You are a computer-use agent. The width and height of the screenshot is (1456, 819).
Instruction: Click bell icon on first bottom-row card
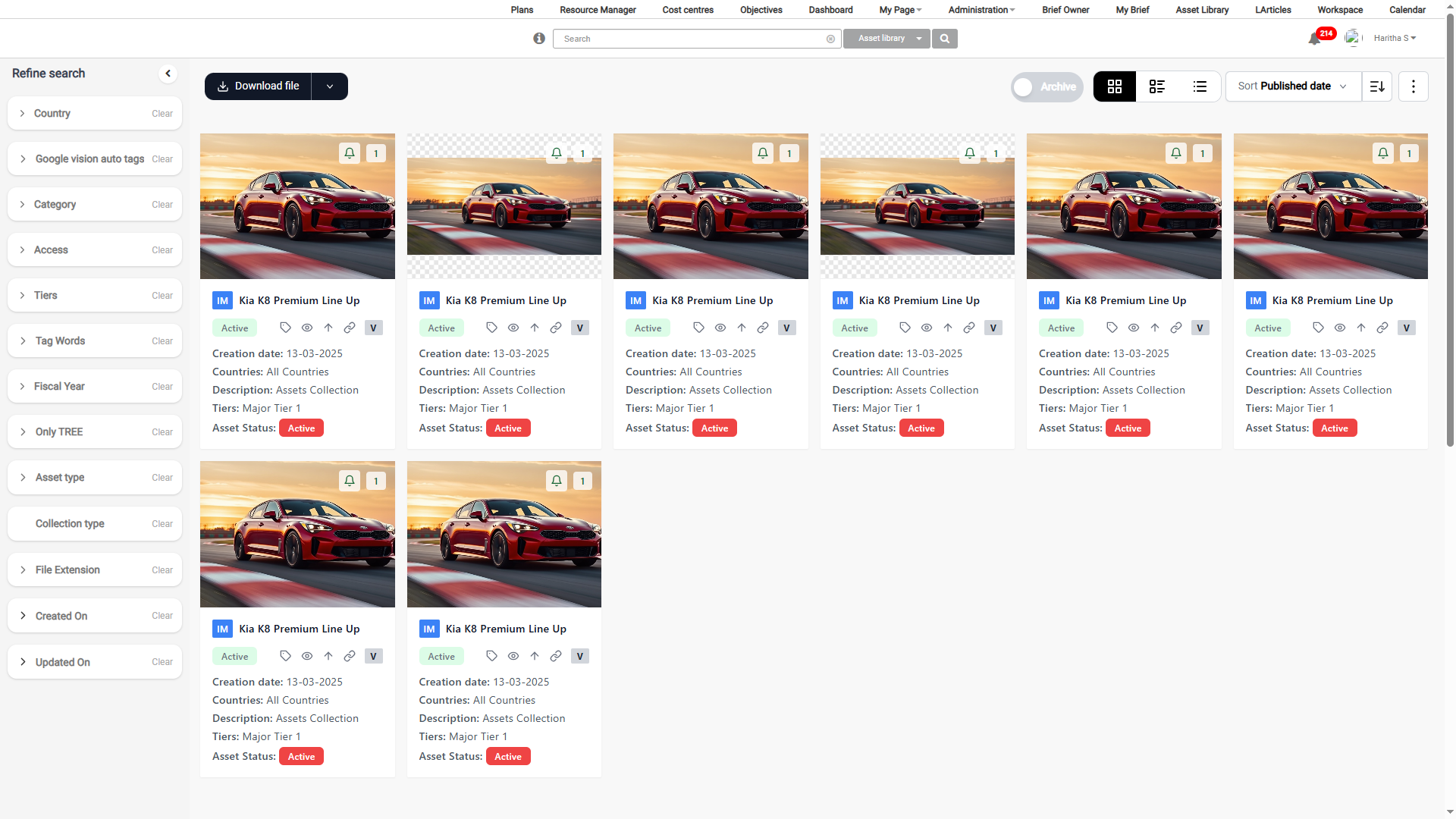click(350, 481)
